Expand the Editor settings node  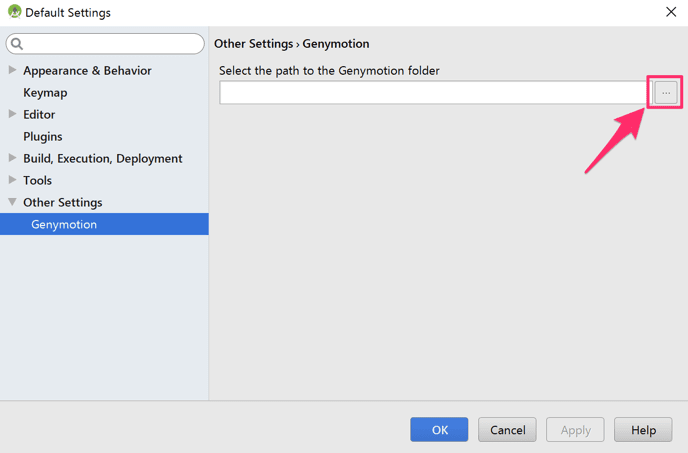pyautogui.click(x=12, y=114)
